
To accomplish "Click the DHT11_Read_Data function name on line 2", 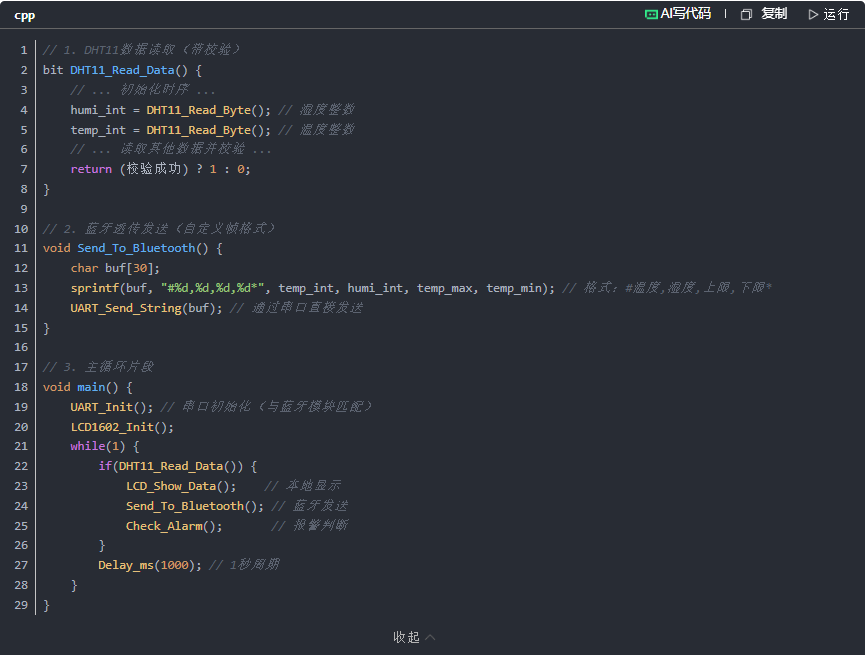I will pos(122,70).
